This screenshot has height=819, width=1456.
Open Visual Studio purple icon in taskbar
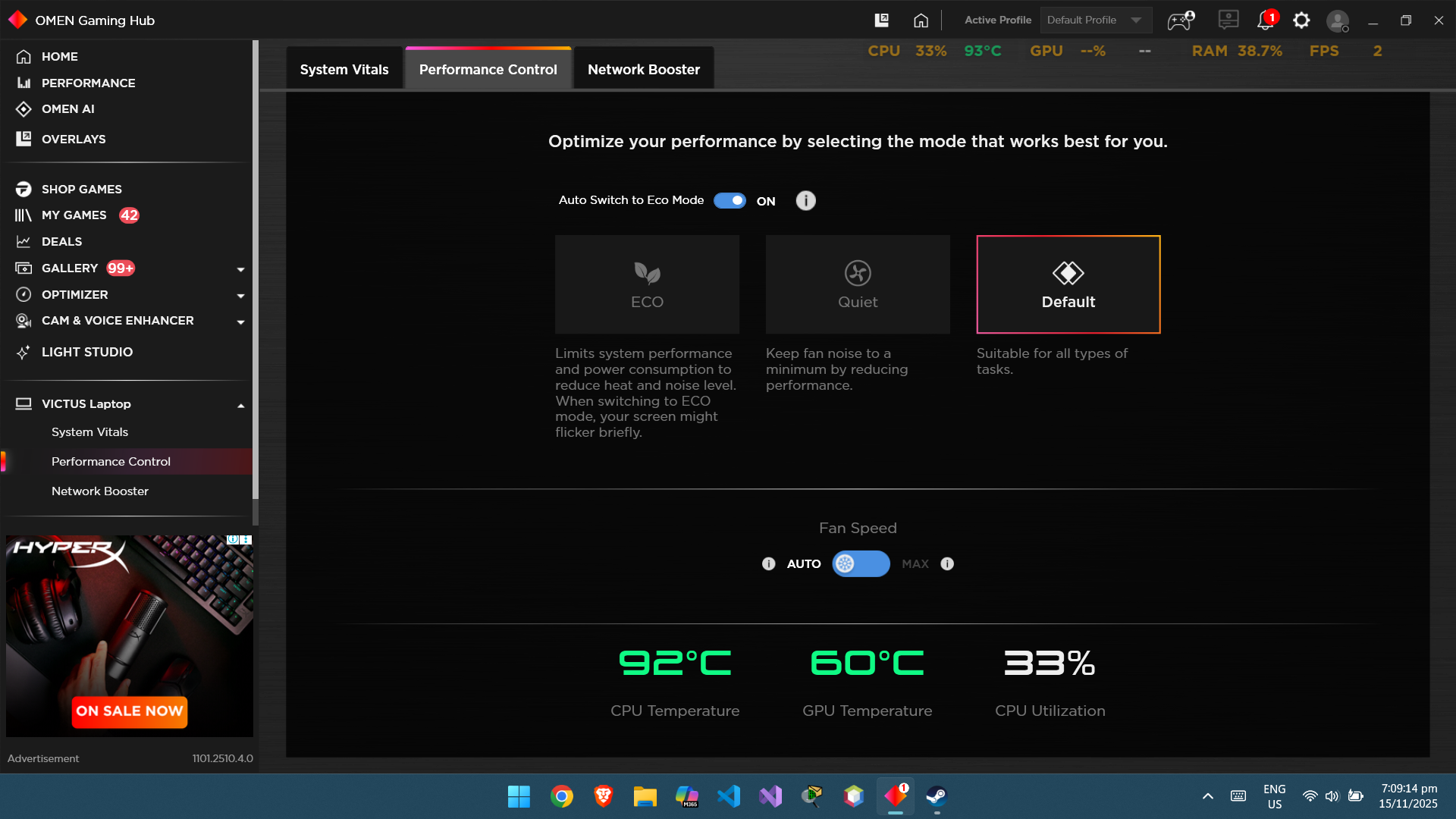pos(770,796)
